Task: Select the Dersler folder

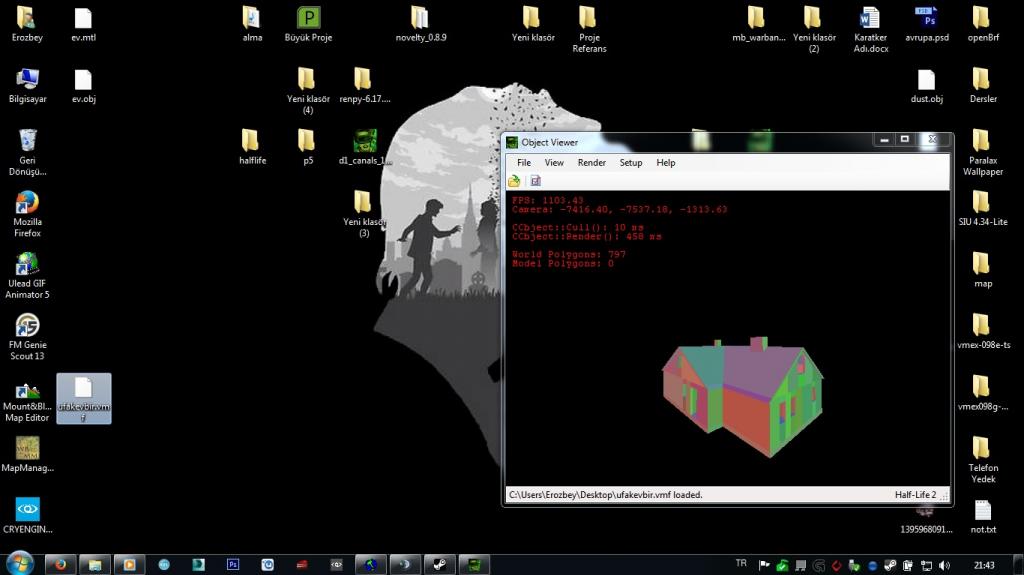Action: click(983, 86)
